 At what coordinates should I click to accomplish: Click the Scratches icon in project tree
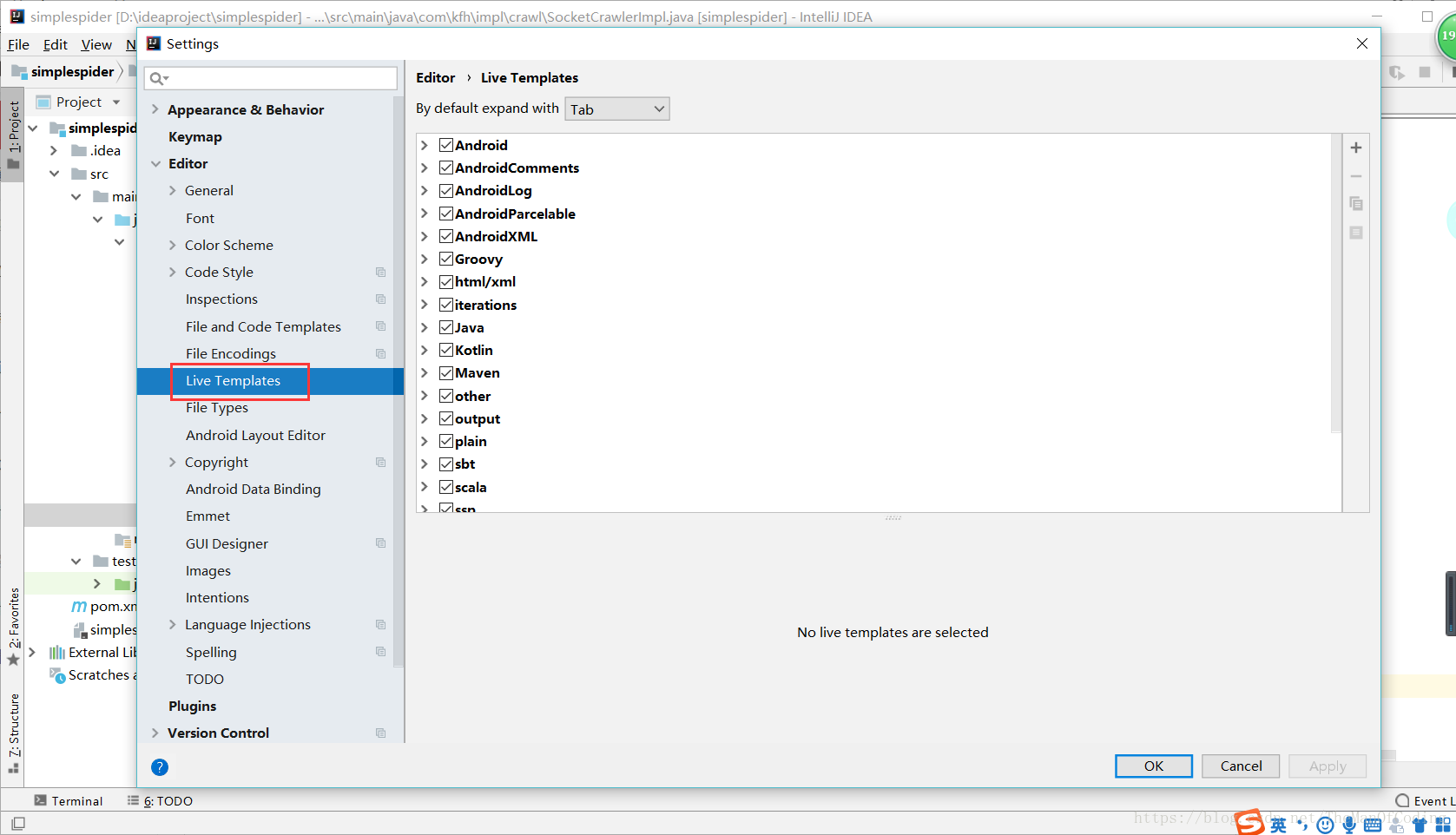pos(57,675)
